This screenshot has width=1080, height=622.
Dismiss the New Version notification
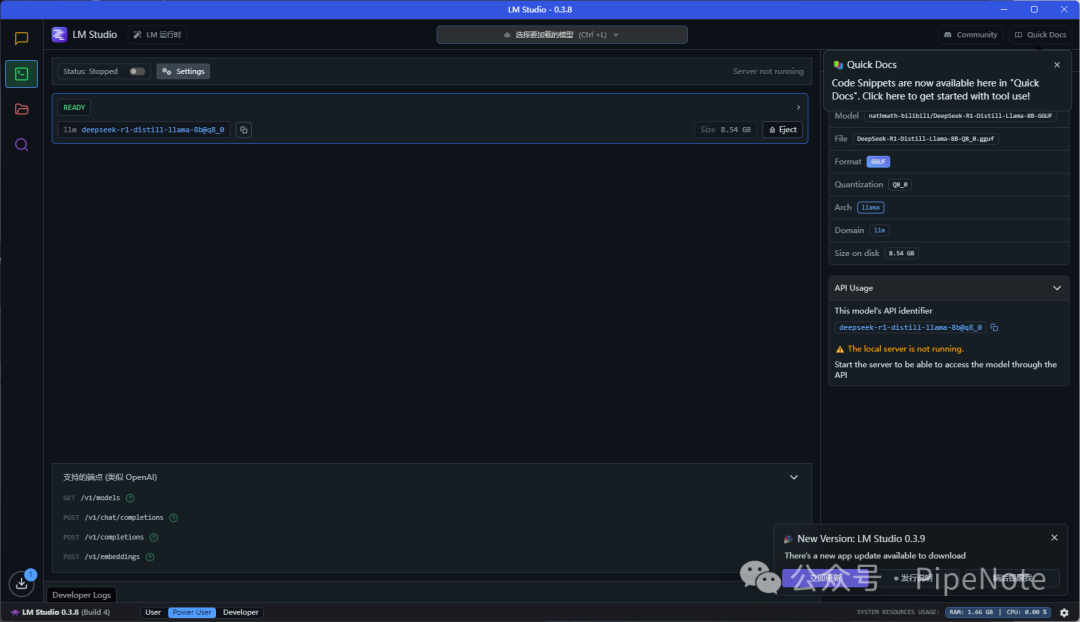click(x=1054, y=538)
